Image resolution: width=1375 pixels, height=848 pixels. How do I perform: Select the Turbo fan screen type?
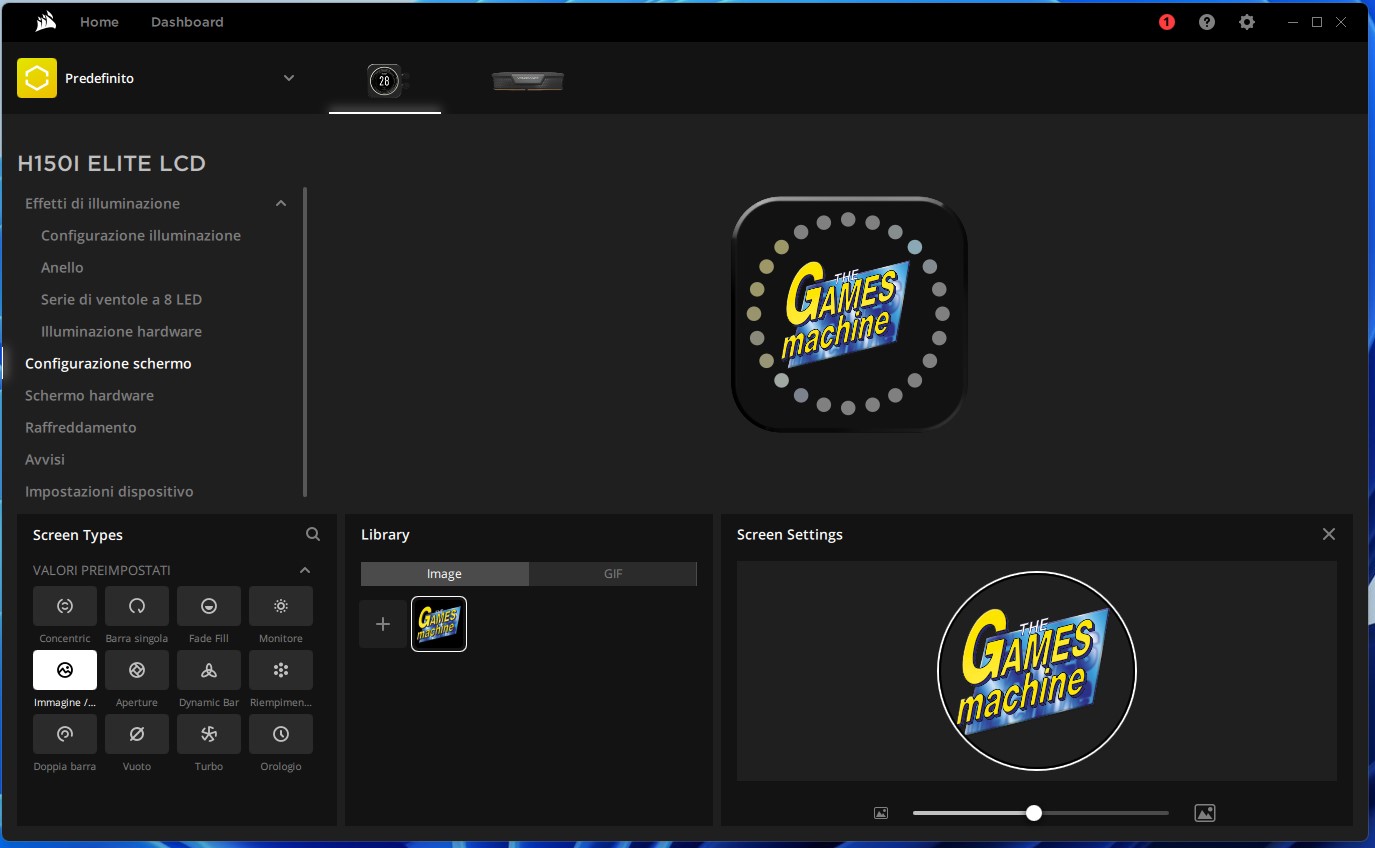point(209,734)
